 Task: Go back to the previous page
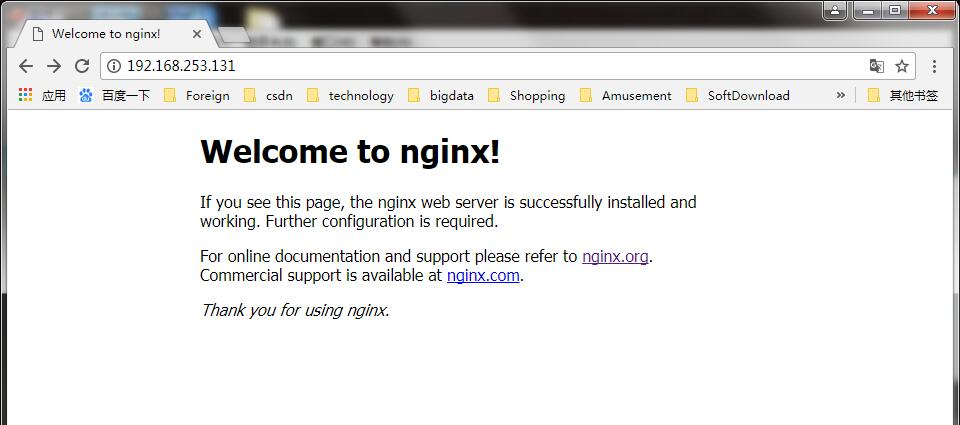(x=26, y=66)
